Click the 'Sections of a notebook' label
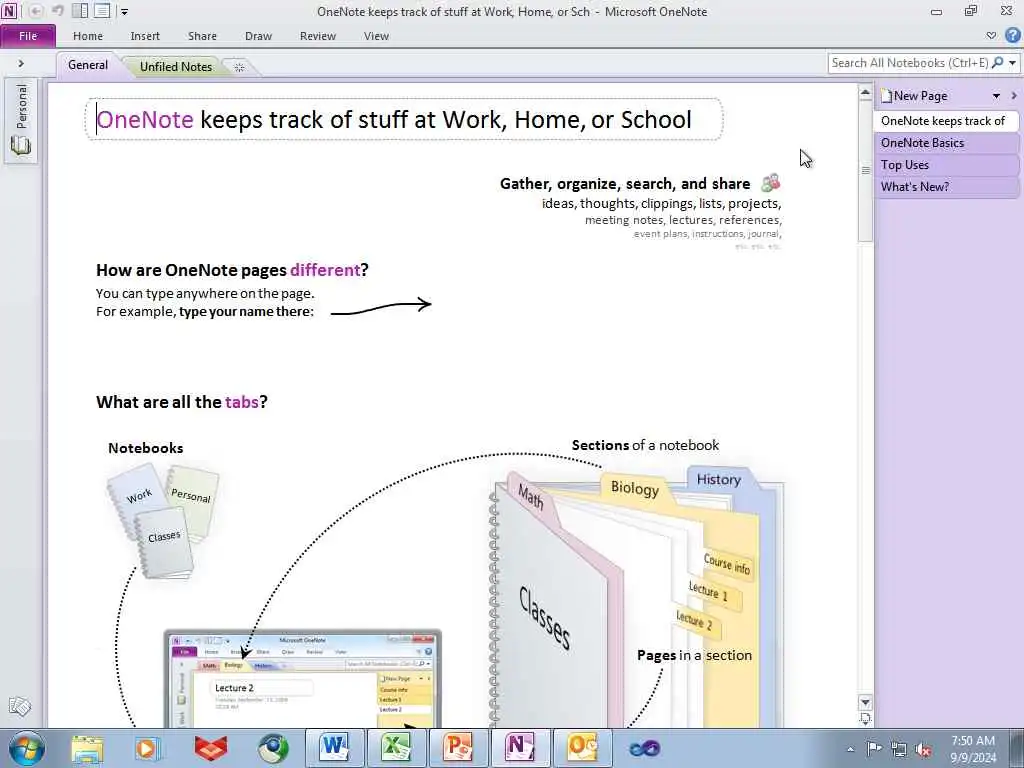 pos(645,445)
